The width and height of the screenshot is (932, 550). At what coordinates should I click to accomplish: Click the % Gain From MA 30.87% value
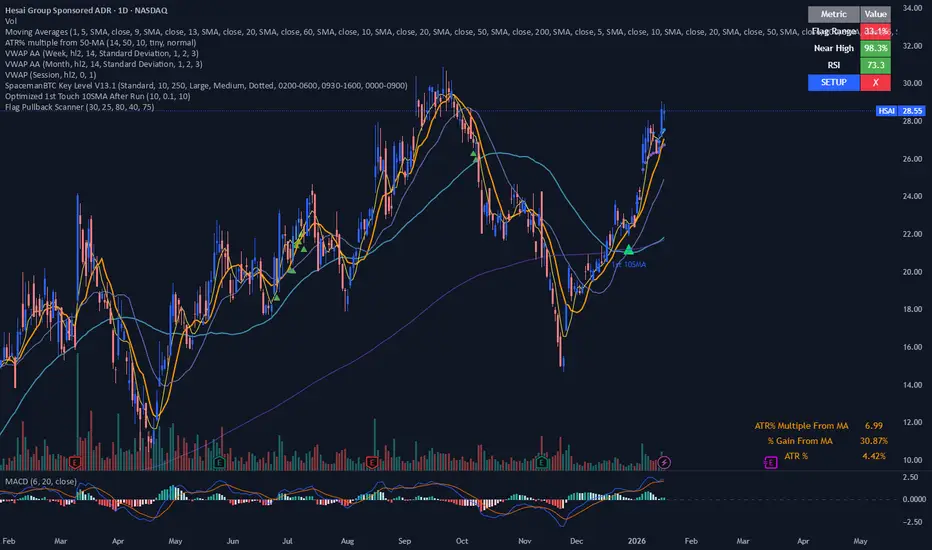(x=874, y=441)
